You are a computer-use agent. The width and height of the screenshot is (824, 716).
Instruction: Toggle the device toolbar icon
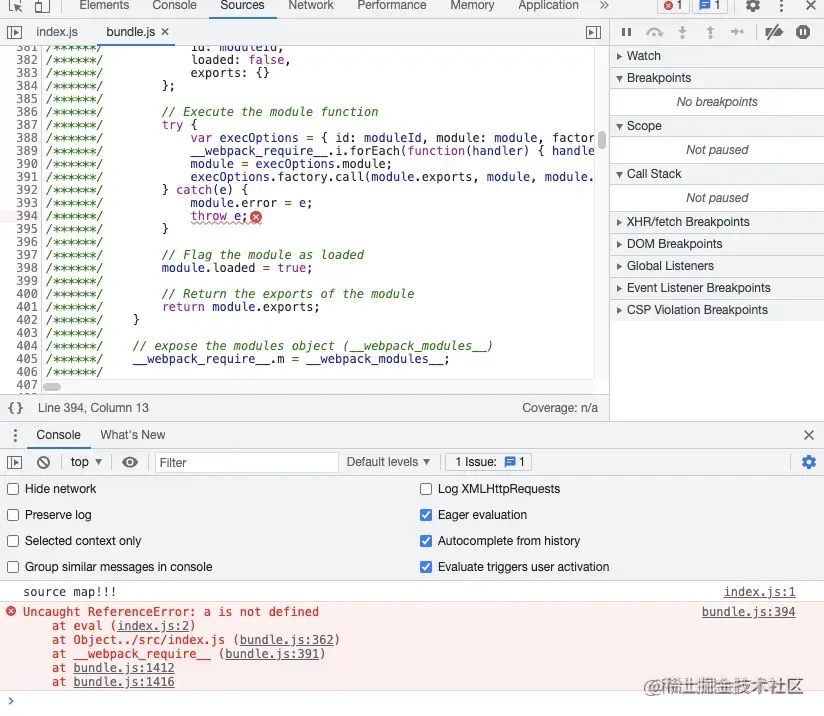coord(42,5)
